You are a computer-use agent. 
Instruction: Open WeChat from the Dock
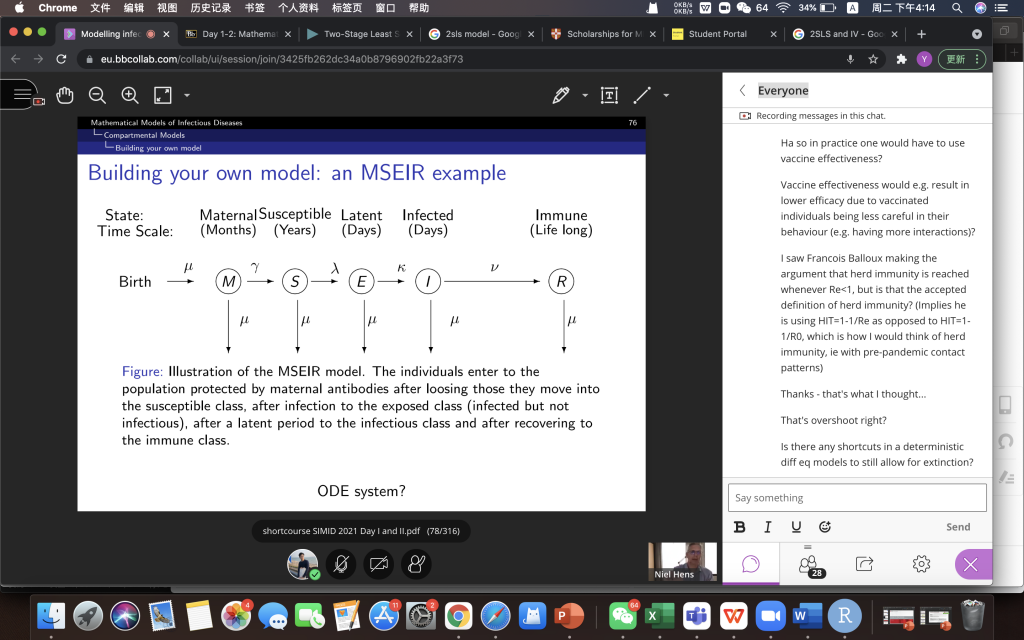[x=623, y=616]
